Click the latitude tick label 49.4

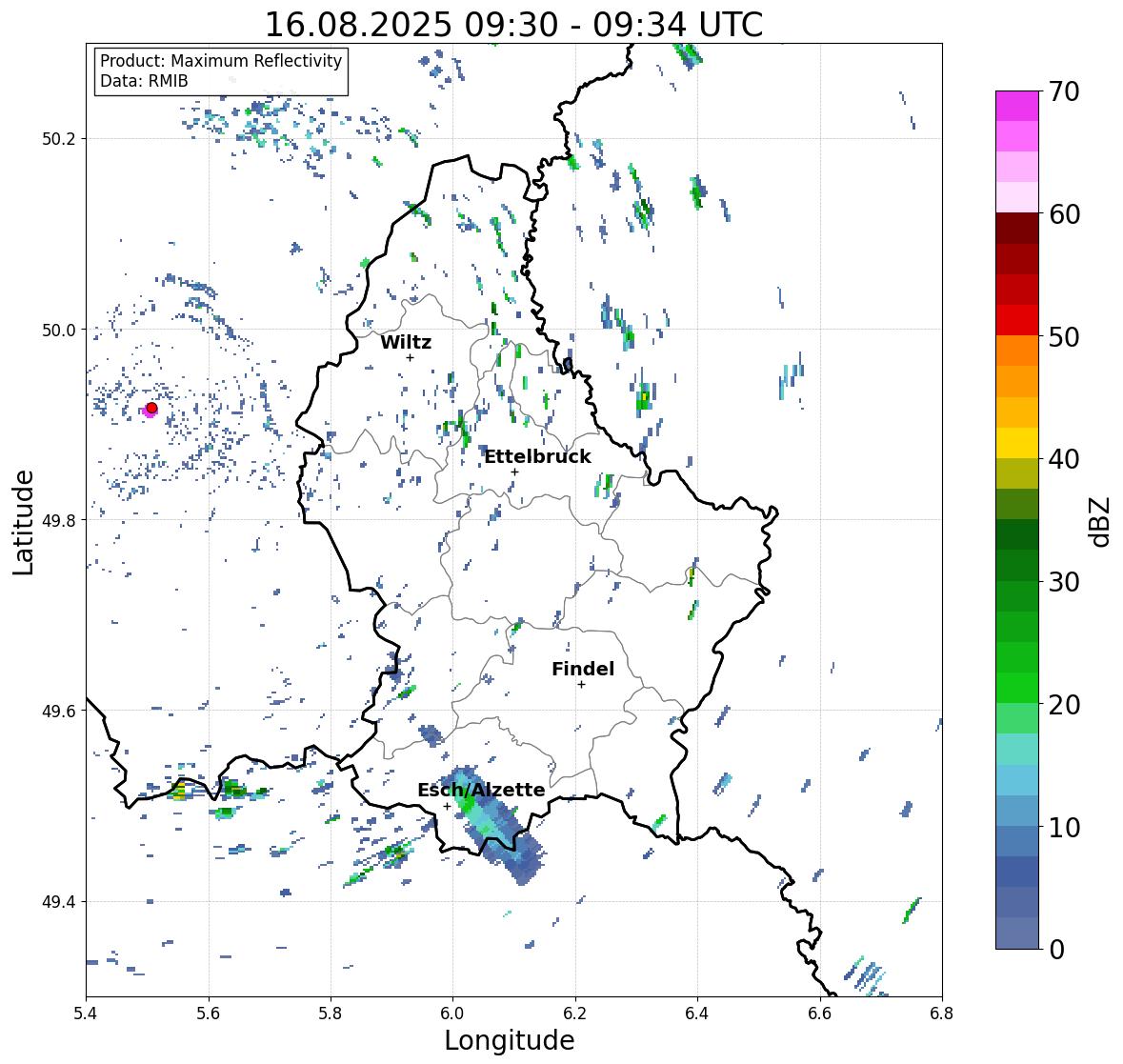tap(59, 902)
